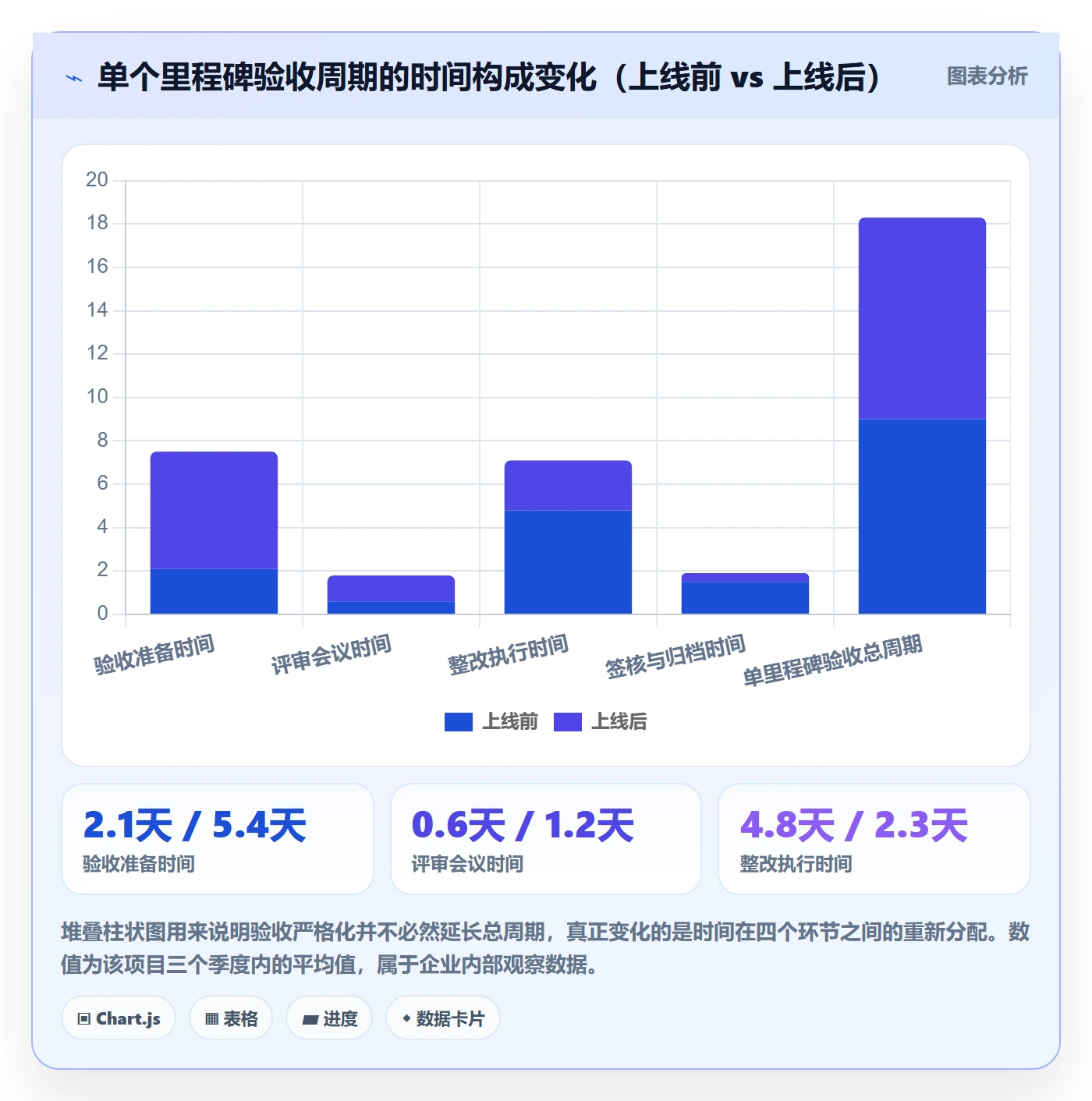Click the 验收准备时间 上线前 blue bar segment

tap(214, 591)
